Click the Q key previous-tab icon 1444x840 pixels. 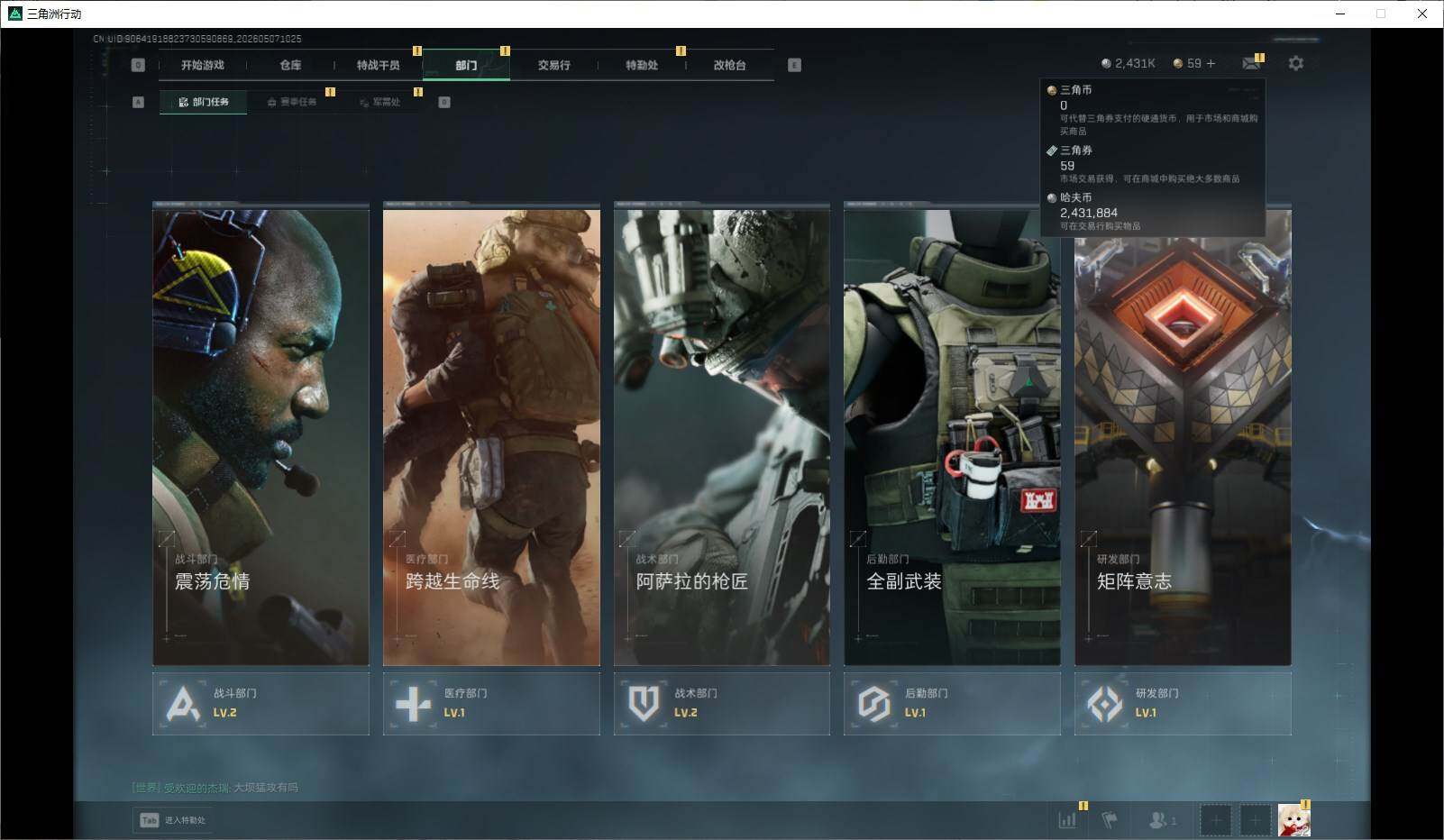tap(138, 65)
